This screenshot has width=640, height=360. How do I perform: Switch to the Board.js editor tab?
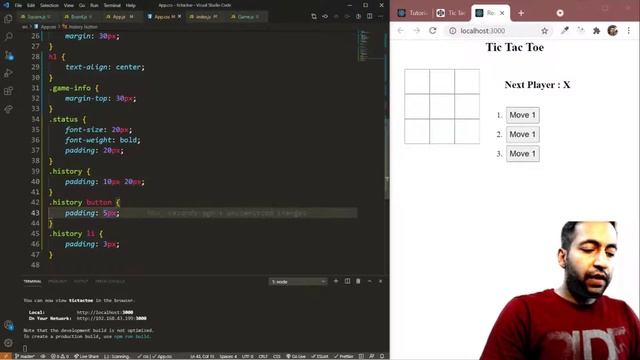[78, 17]
